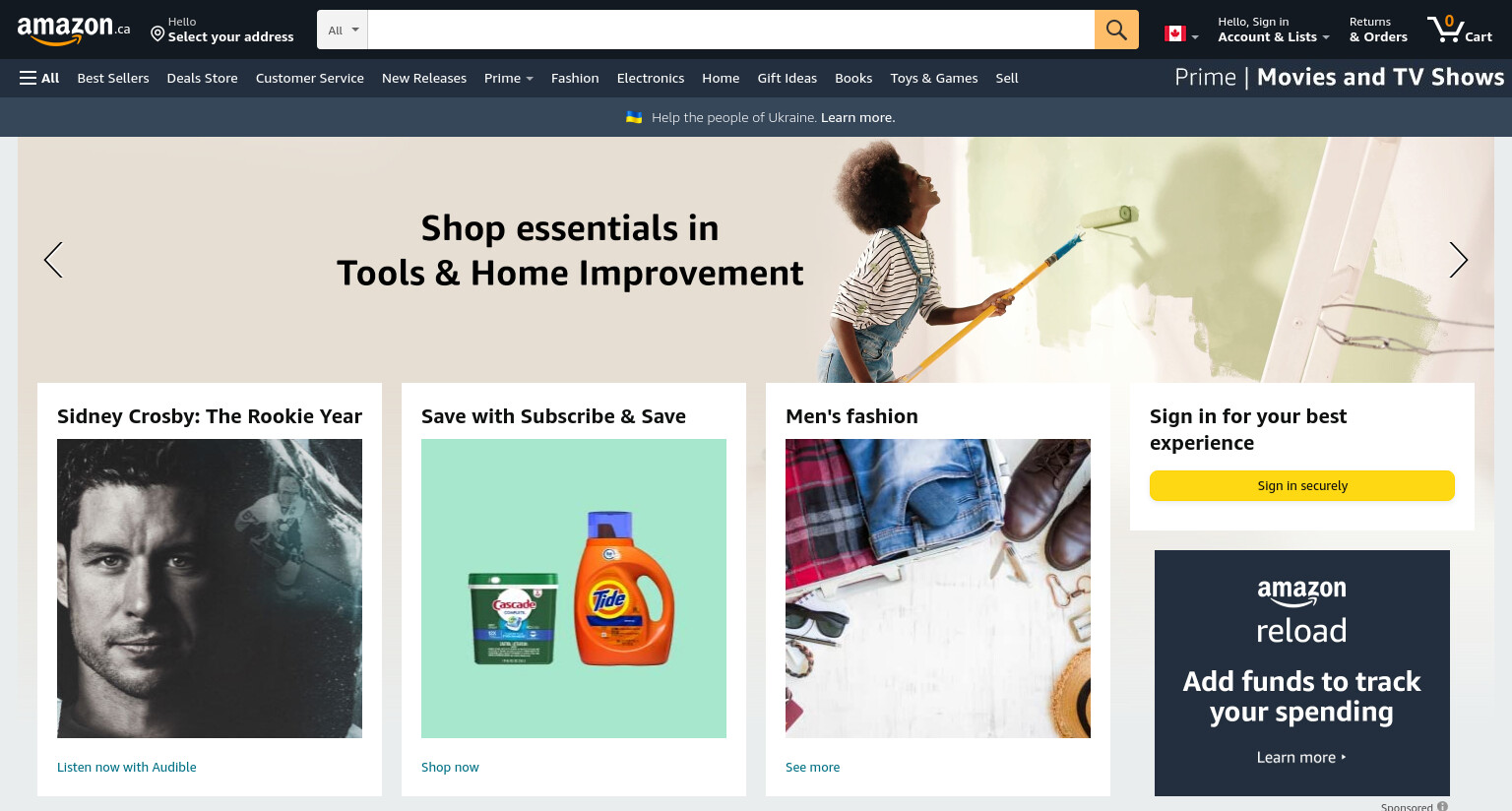
Task: Open the shopping cart icon
Action: (1460, 30)
